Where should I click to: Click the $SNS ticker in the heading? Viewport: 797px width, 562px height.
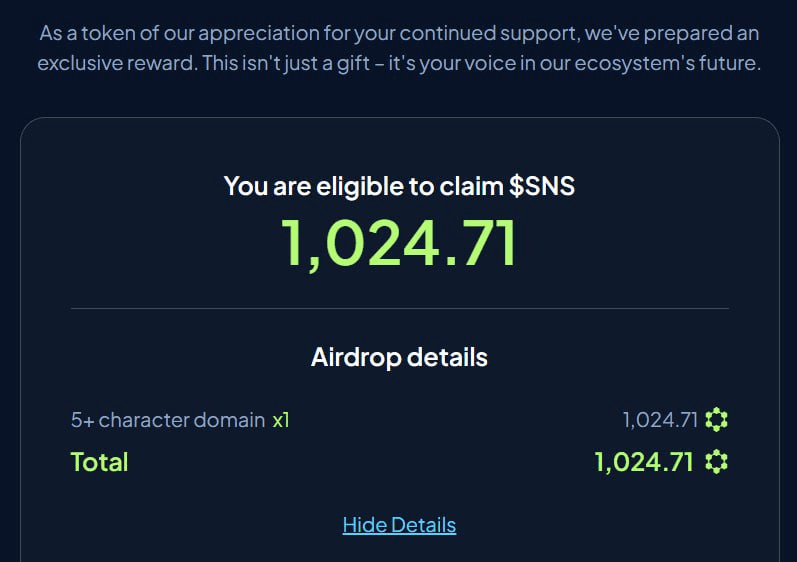(541, 186)
